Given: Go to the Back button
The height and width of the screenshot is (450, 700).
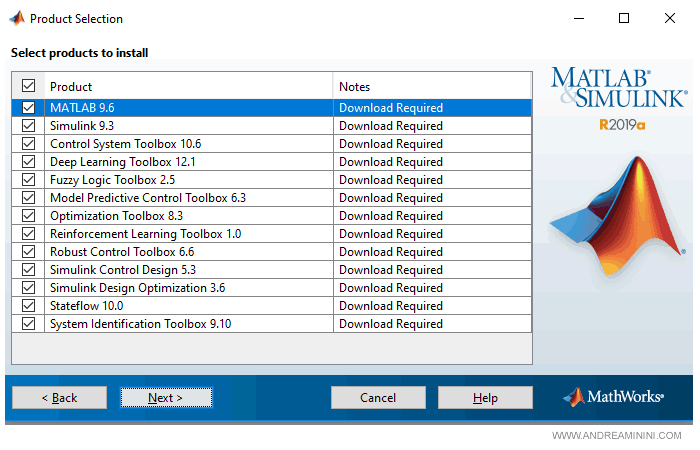Looking at the screenshot, I should [59, 397].
